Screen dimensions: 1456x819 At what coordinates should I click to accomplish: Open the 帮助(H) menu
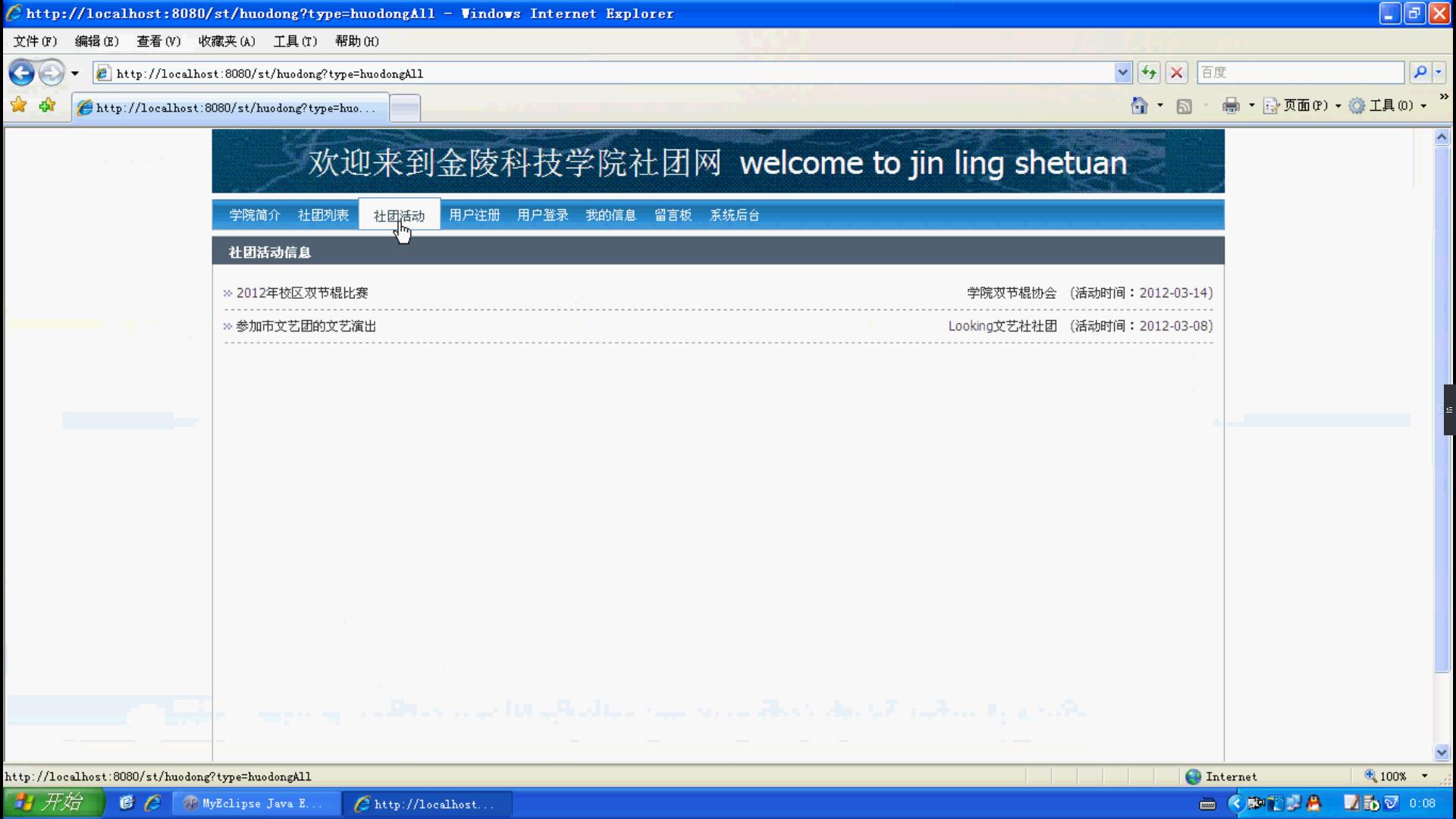point(356,41)
